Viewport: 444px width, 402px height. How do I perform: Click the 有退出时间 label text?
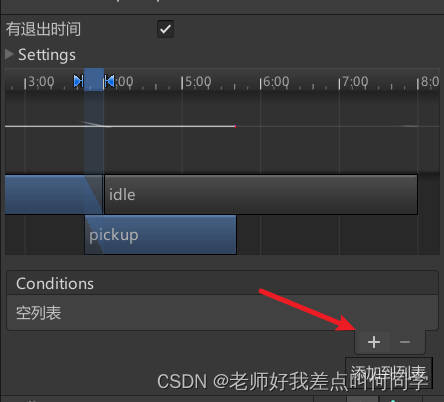tap(43, 29)
